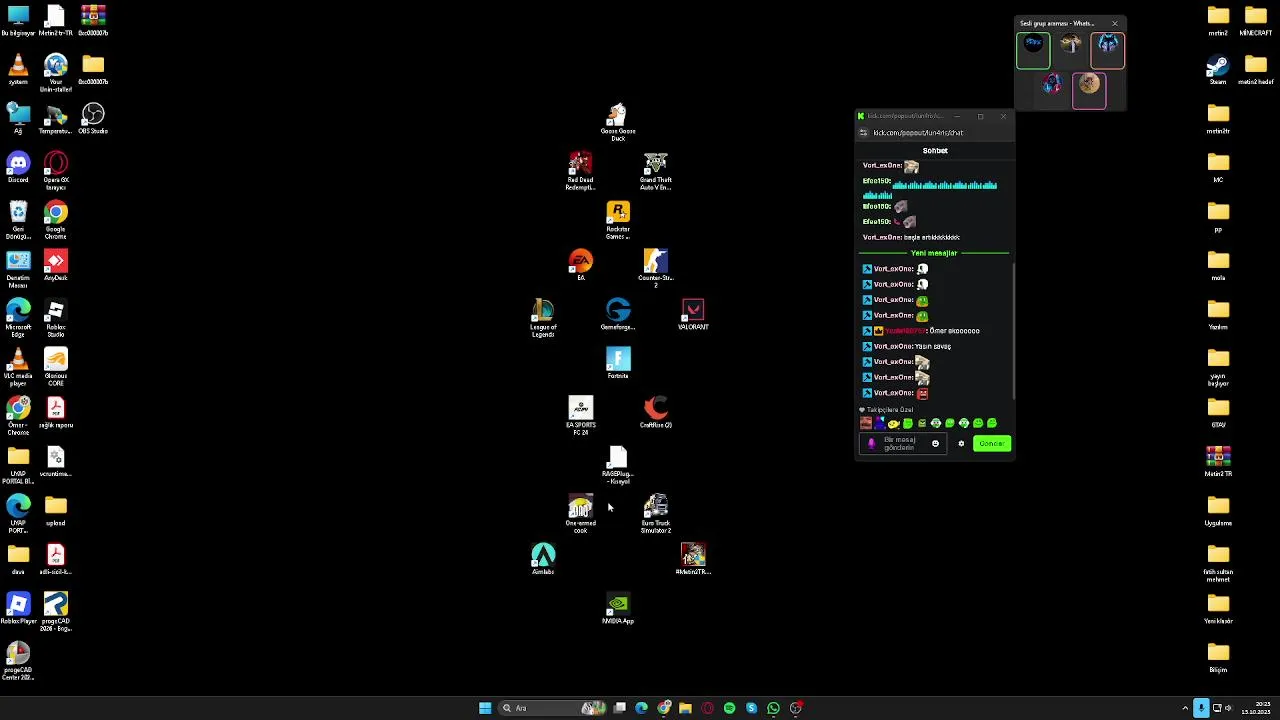Screen dimensions: 1280x720
Task: Launch Opera GX browser shortcut
Action: pyautogui.click(x=56, y=170)
